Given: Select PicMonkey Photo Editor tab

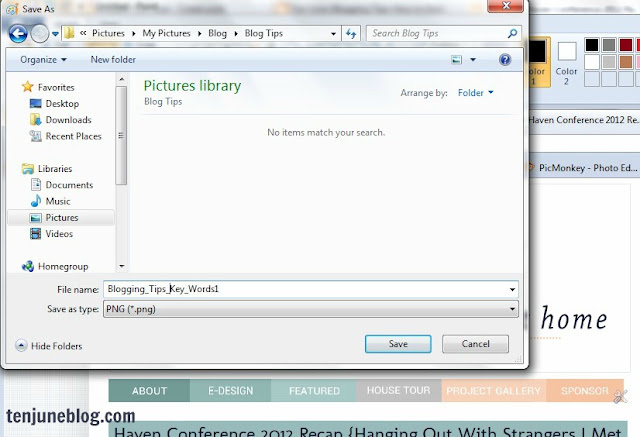Looking at the screenshot, I should pos(584,168).
